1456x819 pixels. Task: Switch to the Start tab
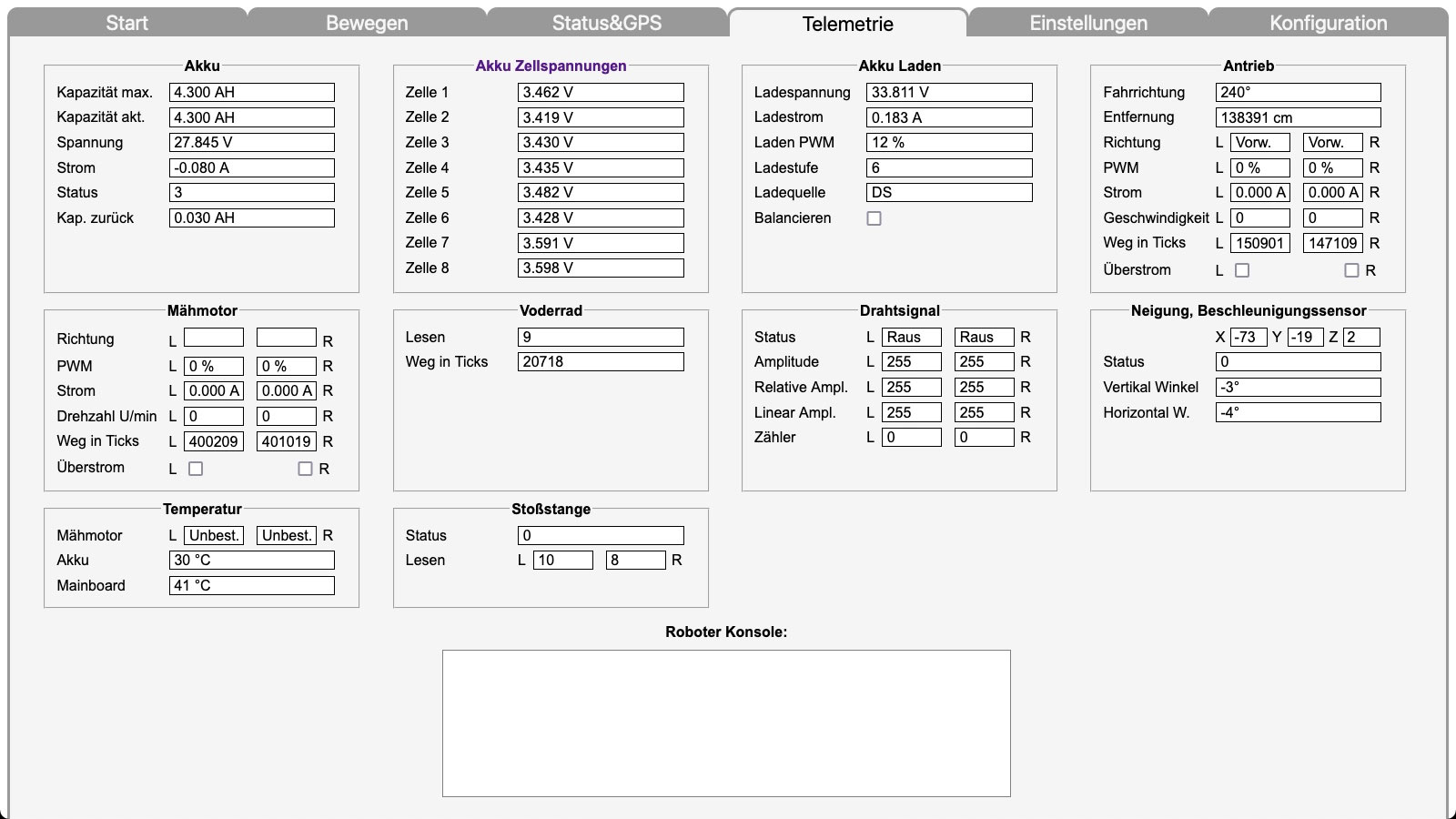tap(126, 23)
